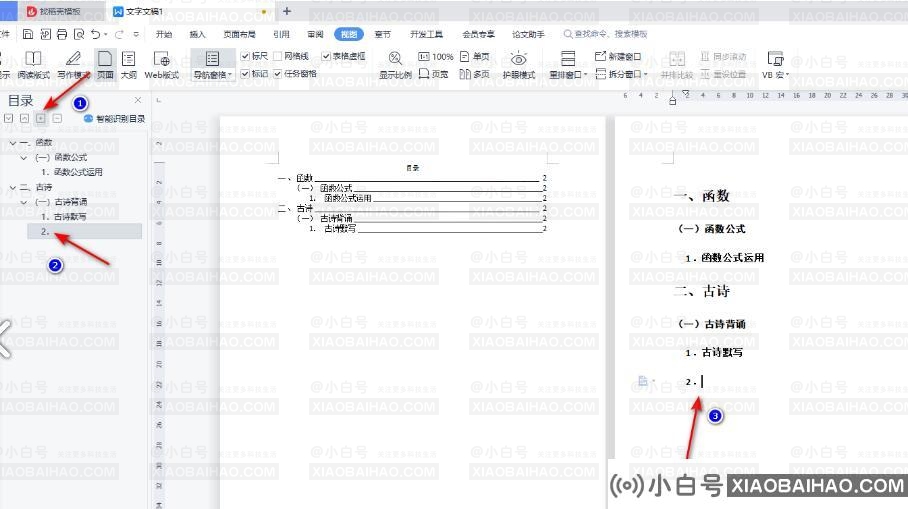Screen dimensions: 908x509
Task: Collapse the 二、古诗 outline node
Action: click(x=13, y=187)
